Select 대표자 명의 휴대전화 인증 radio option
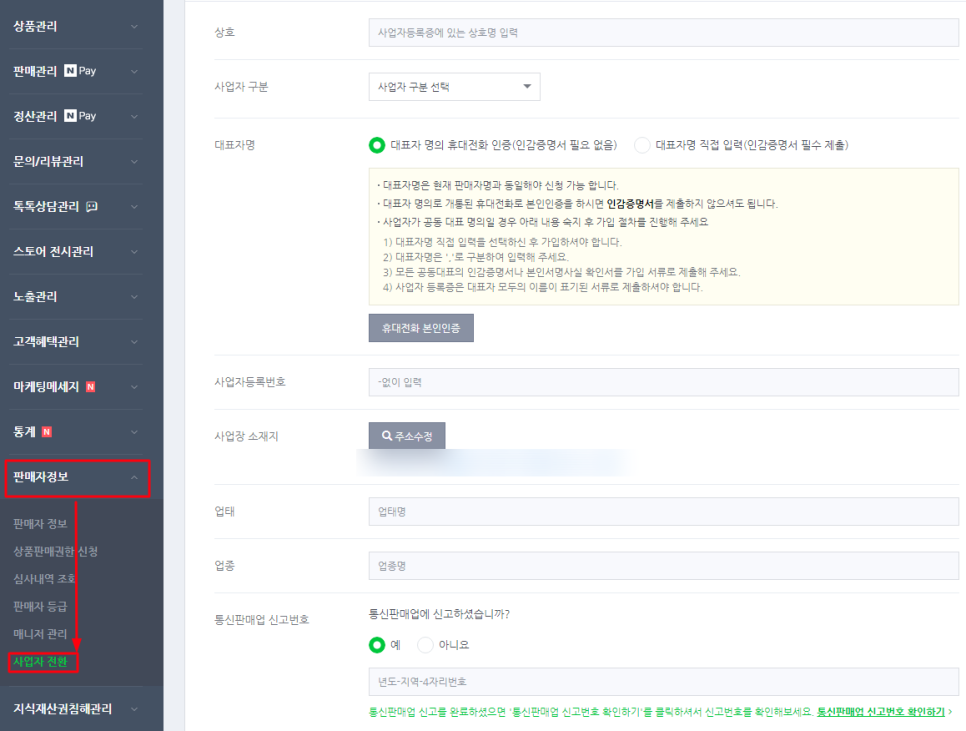The height and width of the screenshot is (731, 966). pos(376,145)
